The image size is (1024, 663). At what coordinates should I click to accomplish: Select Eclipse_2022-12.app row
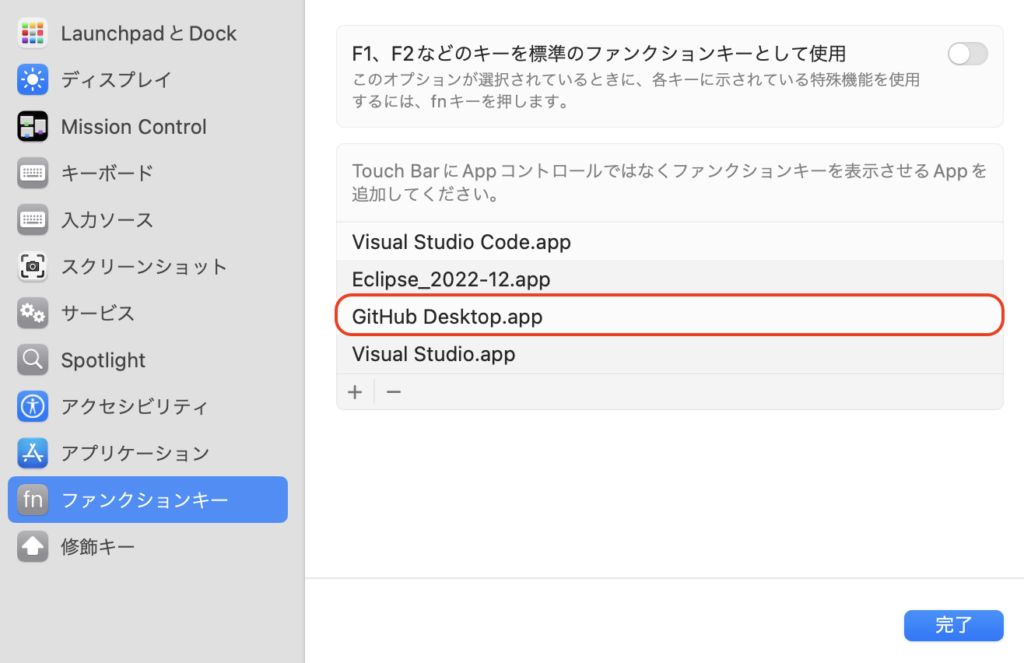pyautogui.click(x=451, y=279)
